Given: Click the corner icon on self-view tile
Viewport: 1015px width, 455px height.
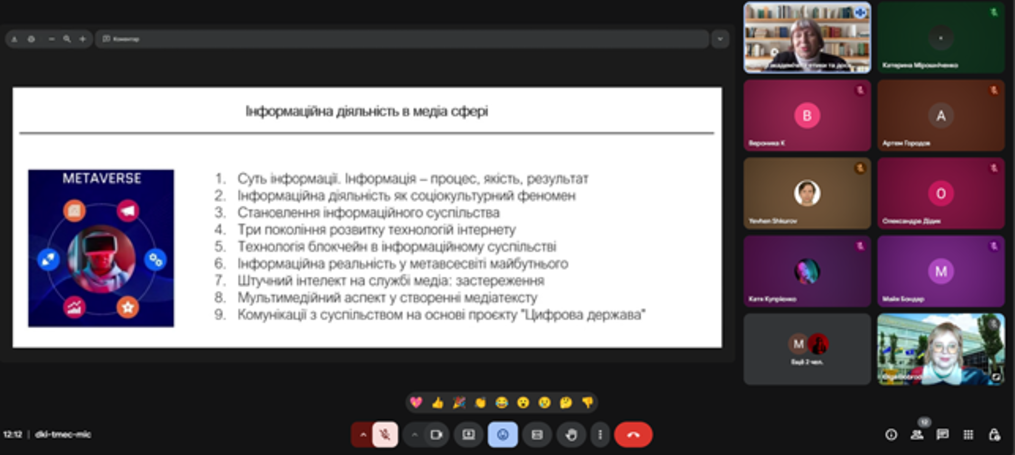Looking at the screenshot, I should pos(996,375).
